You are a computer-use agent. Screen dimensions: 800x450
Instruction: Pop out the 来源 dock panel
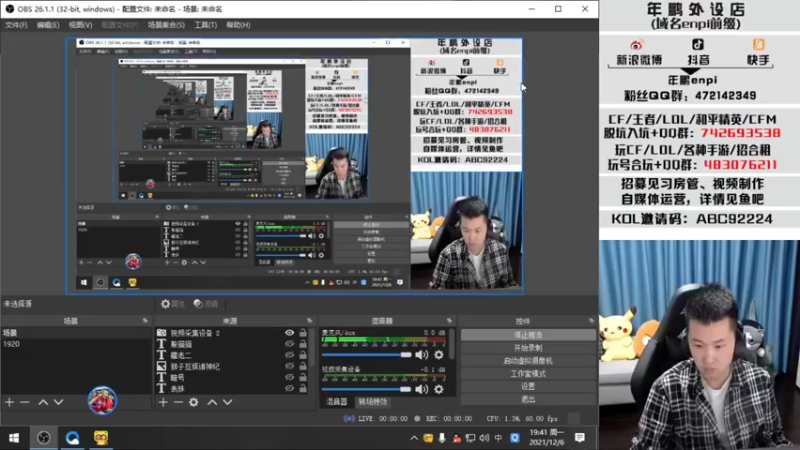pos(310,320)
